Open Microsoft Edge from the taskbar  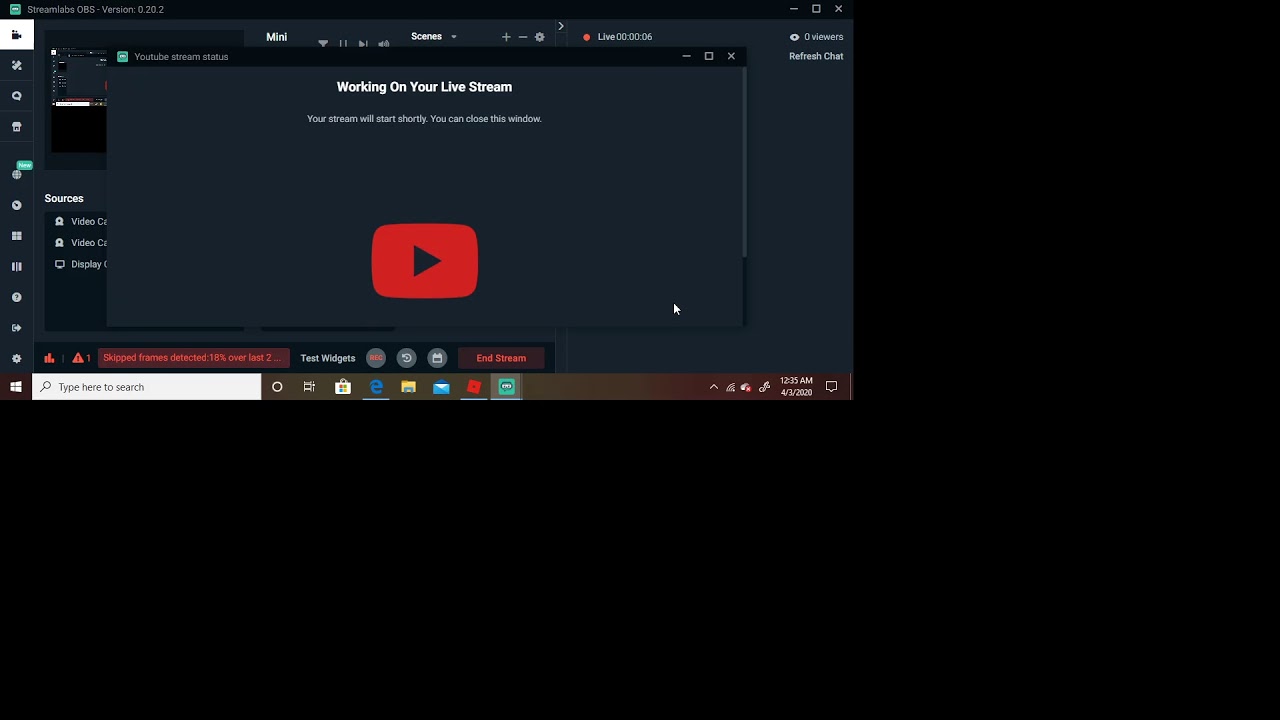click(x=376, y=387)
